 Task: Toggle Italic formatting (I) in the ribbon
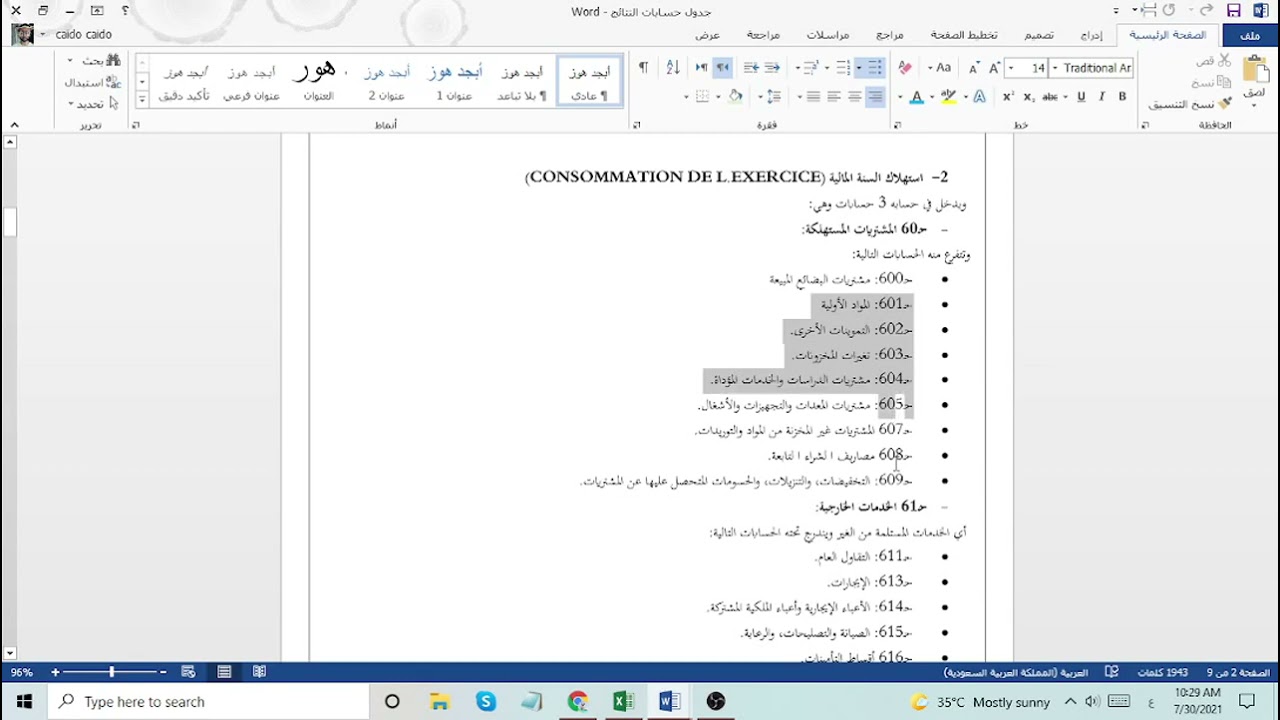tap(1102, 97)
